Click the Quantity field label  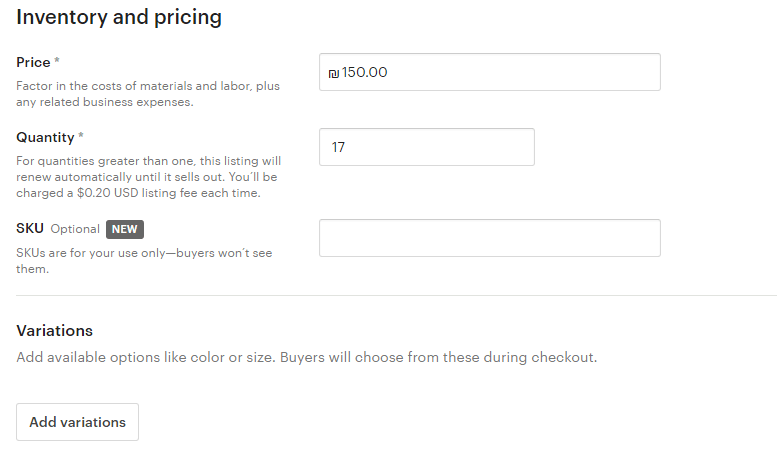pyautogui.click(x=45, y=137)
